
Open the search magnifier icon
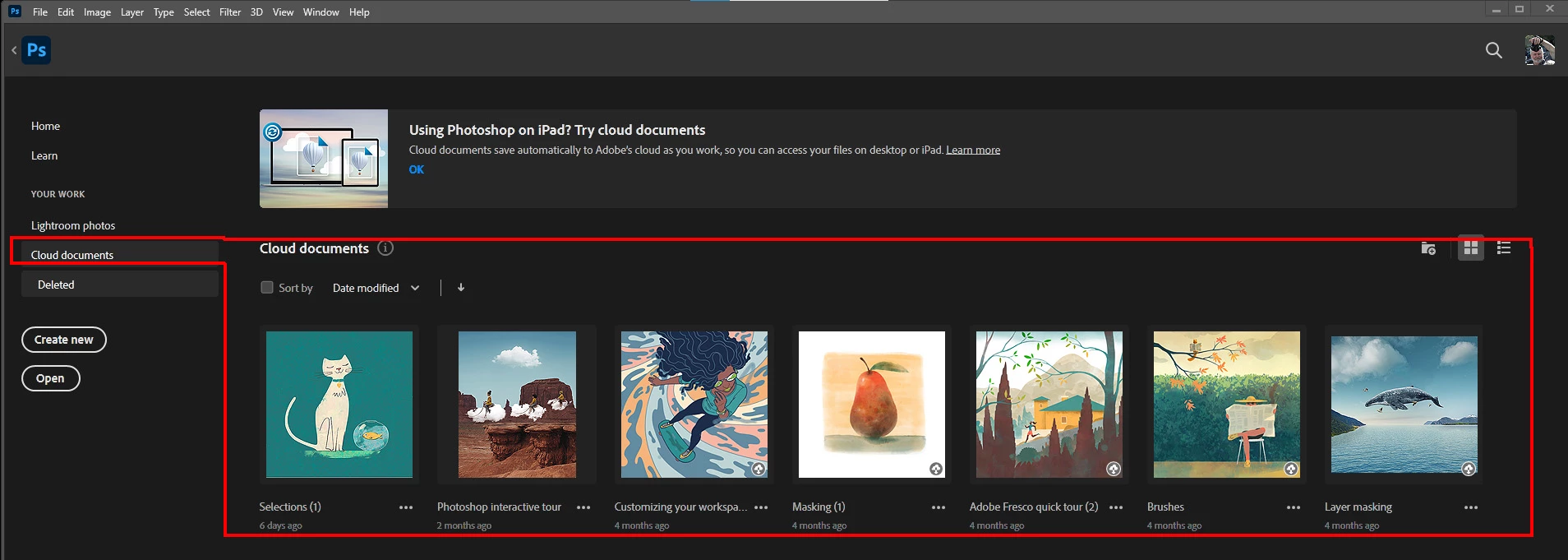[1494, 50]
